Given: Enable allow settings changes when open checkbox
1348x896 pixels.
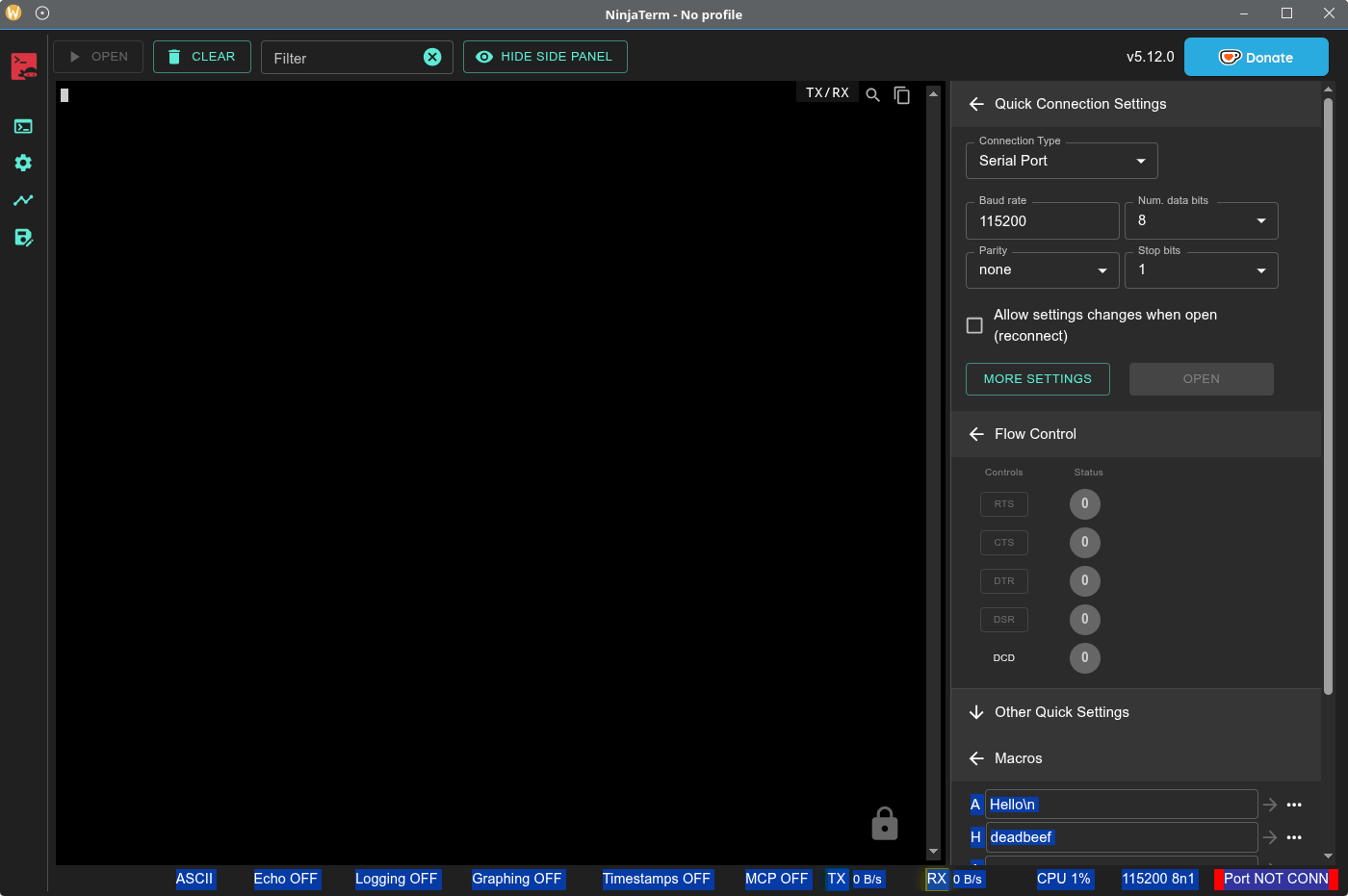Looking at the screenshot, I should point(974,325).
